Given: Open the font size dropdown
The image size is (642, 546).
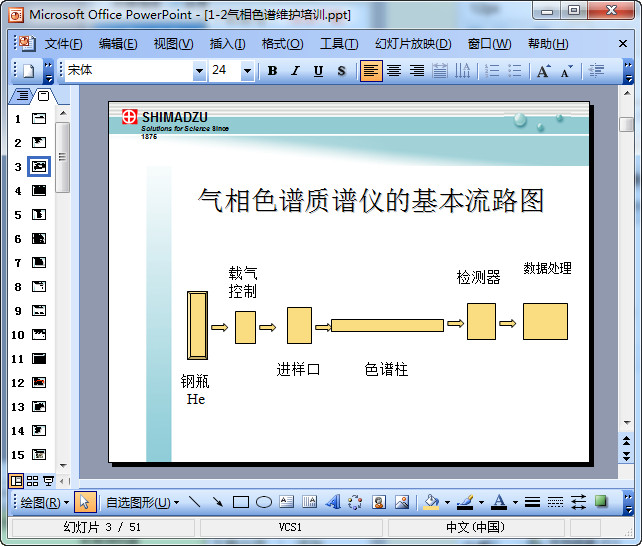Looking at the screenshot, I should 247,71.
